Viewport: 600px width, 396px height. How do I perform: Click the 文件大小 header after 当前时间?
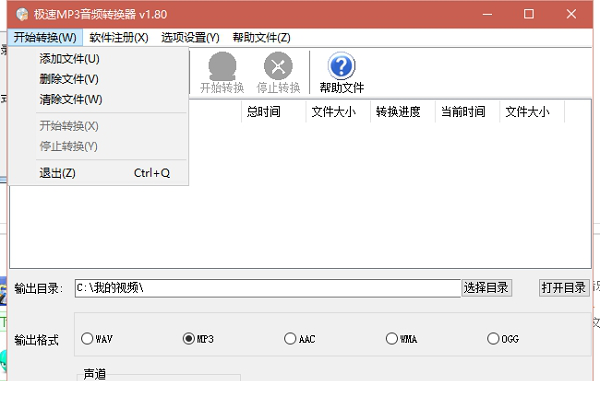coord(532,112)
